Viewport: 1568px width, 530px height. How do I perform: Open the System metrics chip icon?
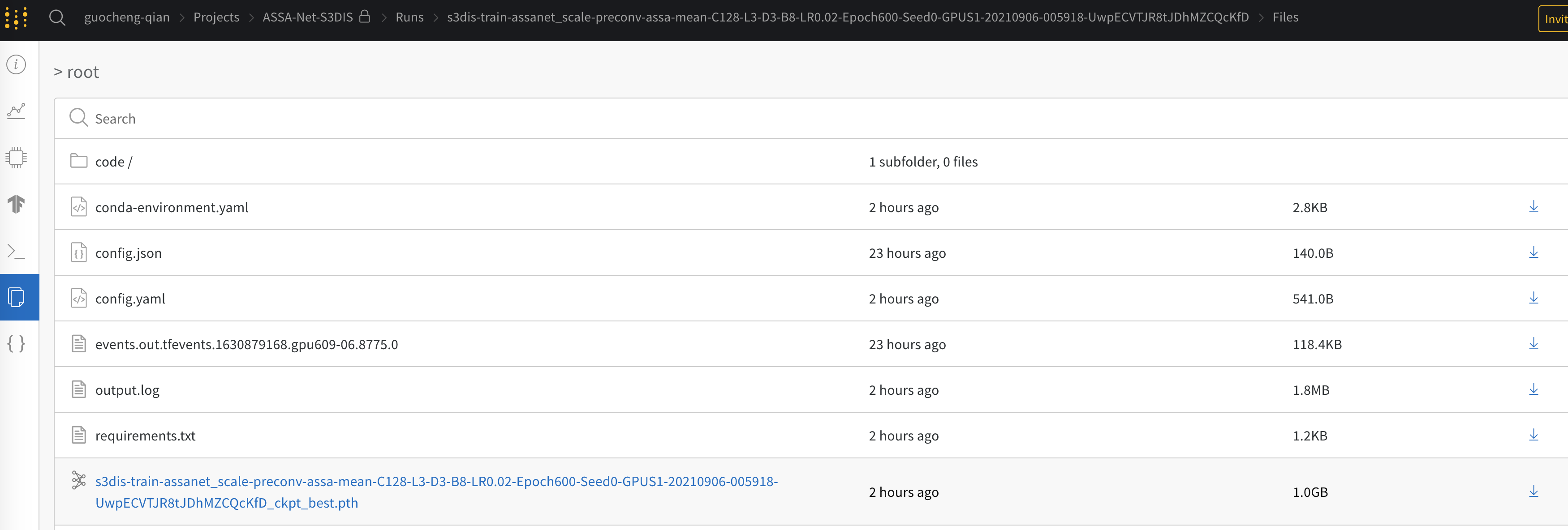coord(17,158)
